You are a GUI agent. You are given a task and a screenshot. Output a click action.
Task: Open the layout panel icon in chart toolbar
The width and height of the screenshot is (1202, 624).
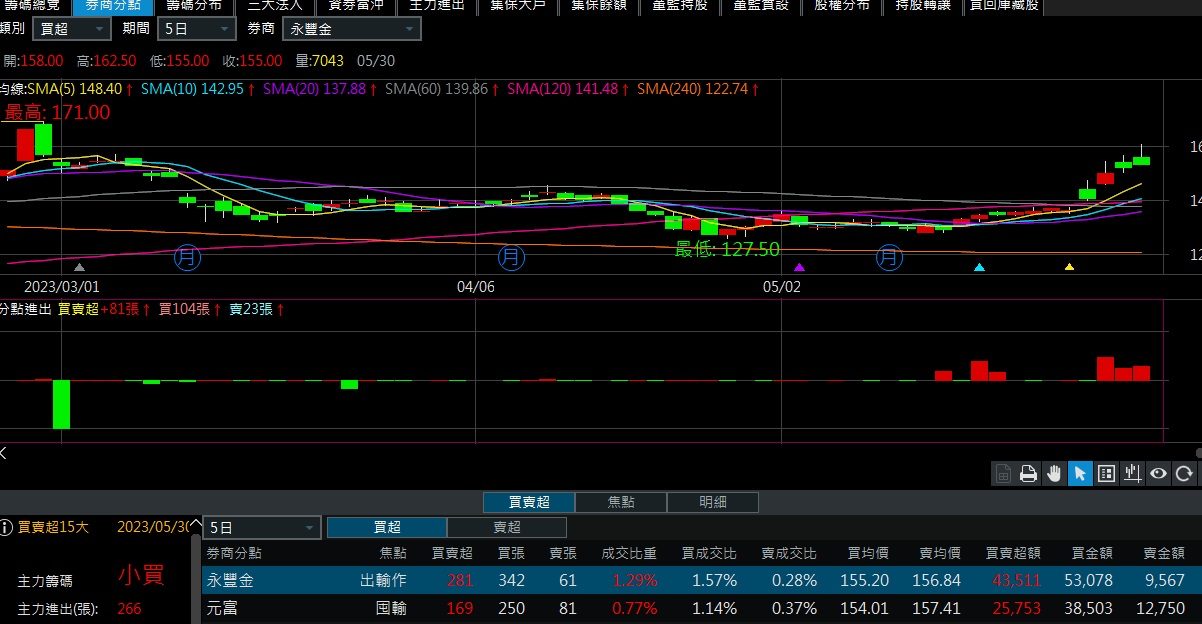click(x=1106, y=474)
